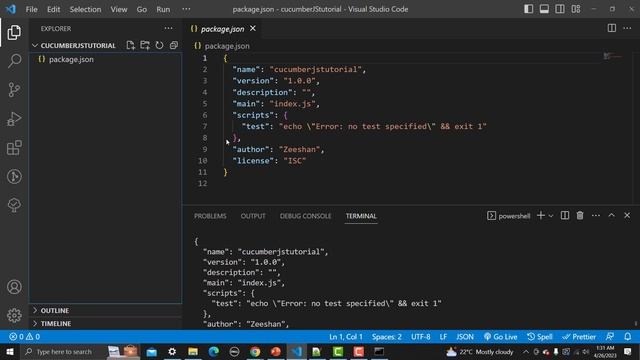Open editor more actions ellipsis
Viewport: 640px width, 360px height.
[x=627, y=28]
